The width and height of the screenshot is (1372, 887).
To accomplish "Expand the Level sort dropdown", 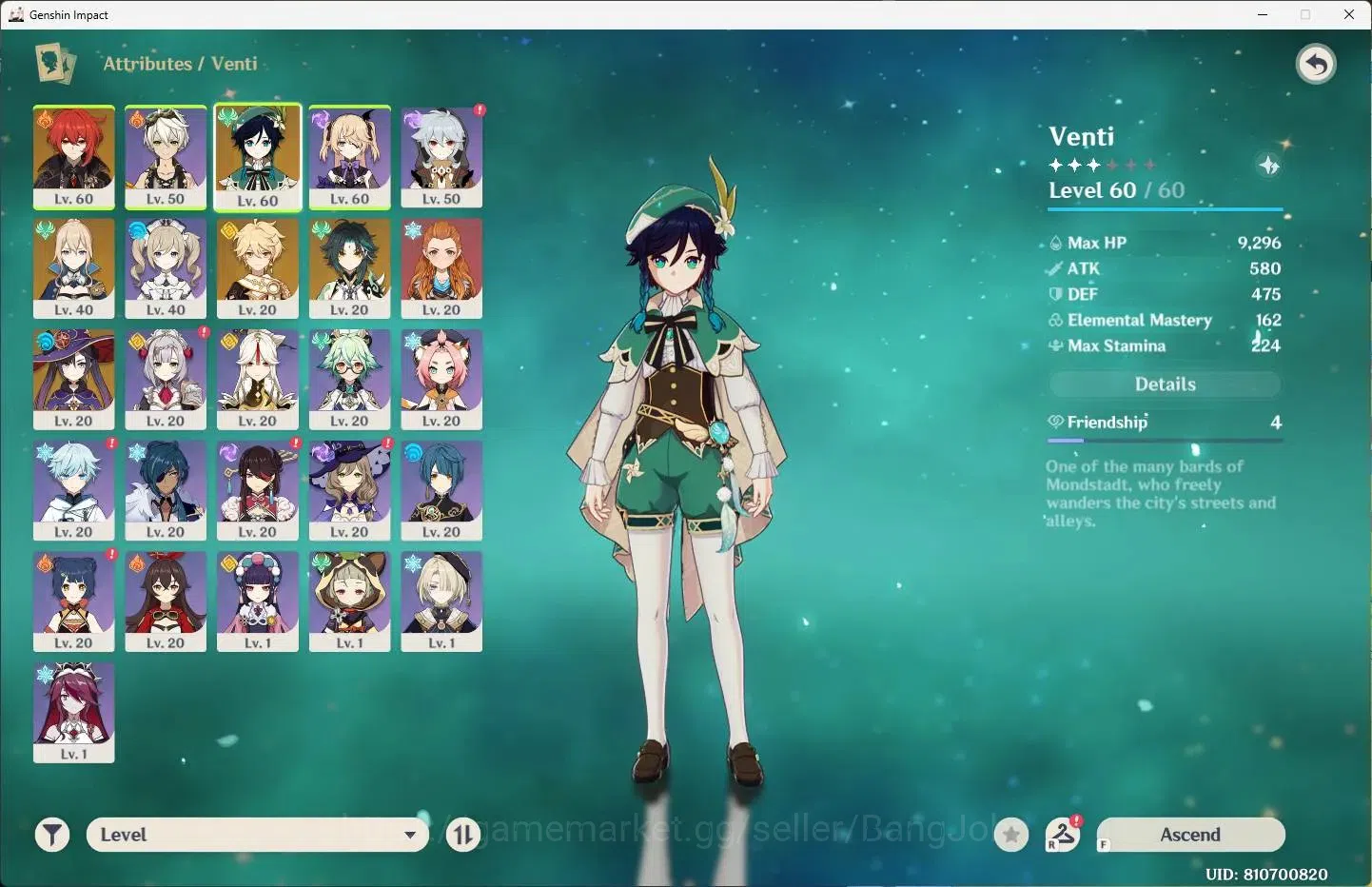I will point(258,835).
